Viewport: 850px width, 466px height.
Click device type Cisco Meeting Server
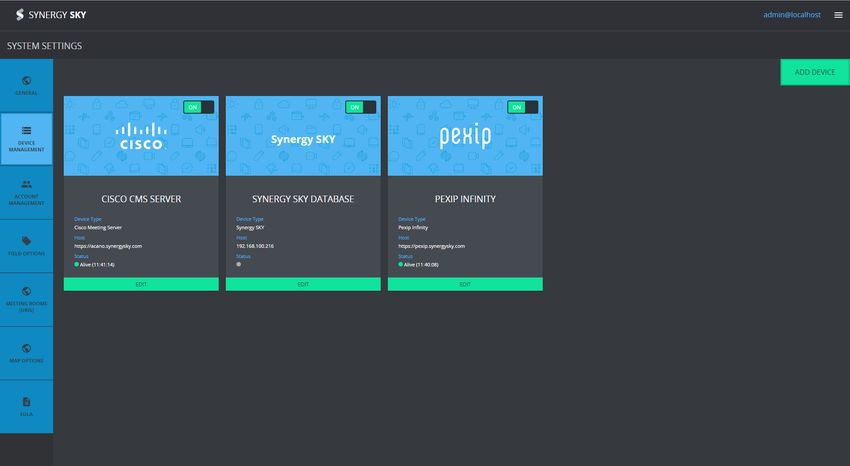98,228
